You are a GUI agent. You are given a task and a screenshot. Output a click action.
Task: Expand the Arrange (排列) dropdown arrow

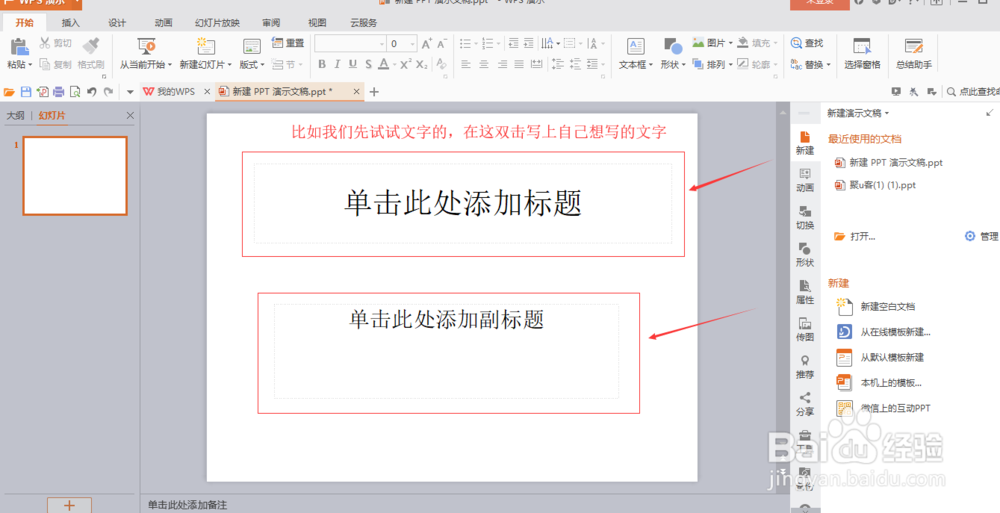click(x=730, y=64)
